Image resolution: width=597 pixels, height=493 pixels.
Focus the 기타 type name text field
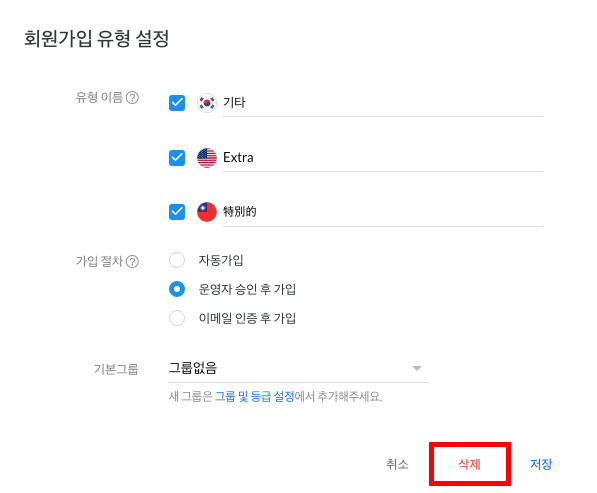point(383,103)
